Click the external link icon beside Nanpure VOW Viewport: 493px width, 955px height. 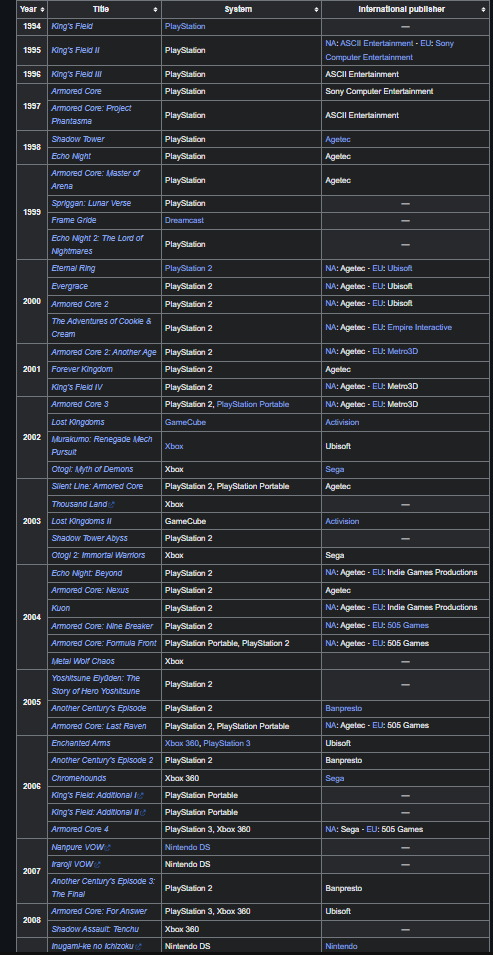pyautogui.click(x=108, y=848)
